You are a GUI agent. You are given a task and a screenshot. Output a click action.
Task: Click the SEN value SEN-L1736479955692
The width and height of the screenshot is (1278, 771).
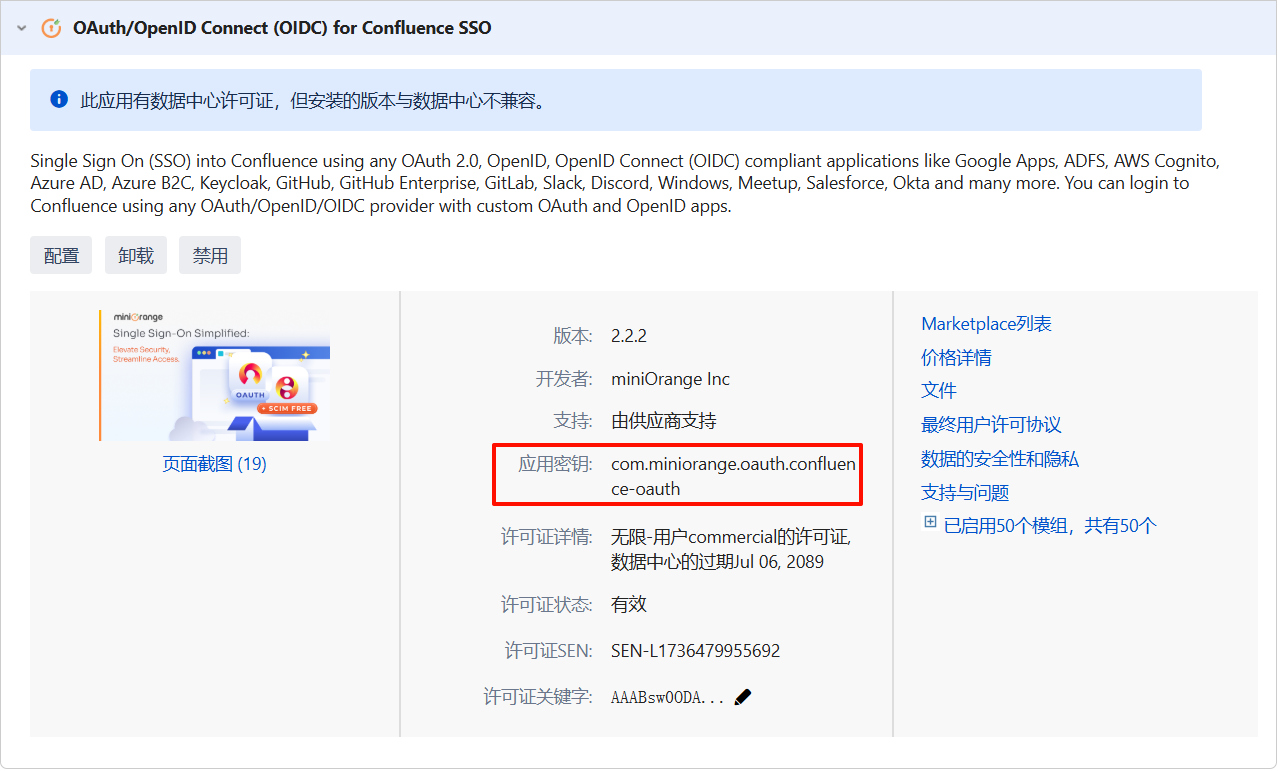coord(695,651)
